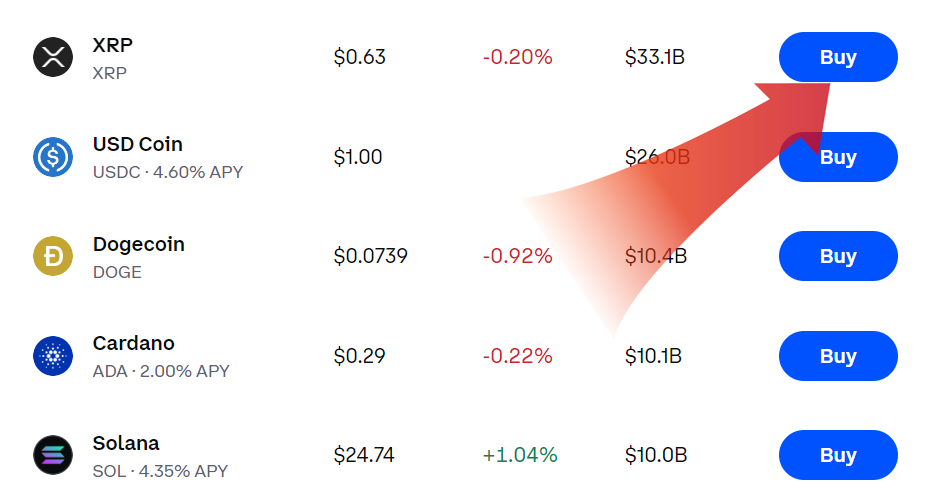Screen dimensions: 933x500
Task: Select the $33.1B XRP market cap
Action: click(x=655, y=58)
